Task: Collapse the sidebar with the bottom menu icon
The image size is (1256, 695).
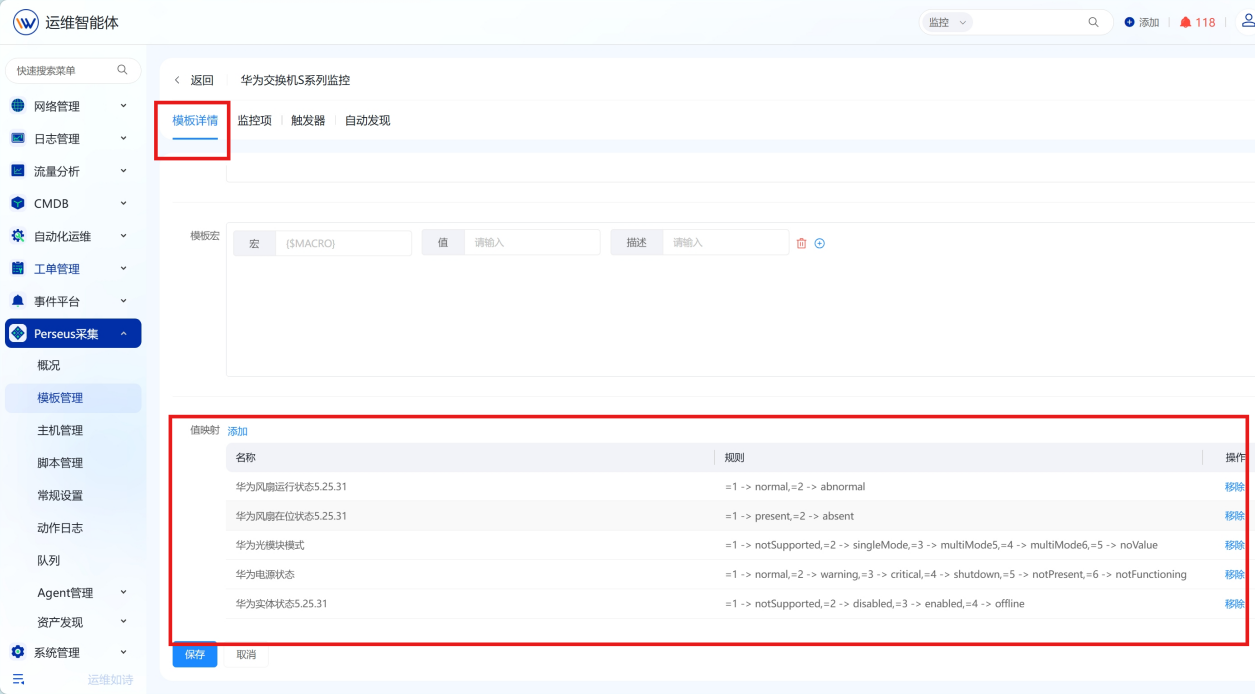Action: [x=18, y=679]
